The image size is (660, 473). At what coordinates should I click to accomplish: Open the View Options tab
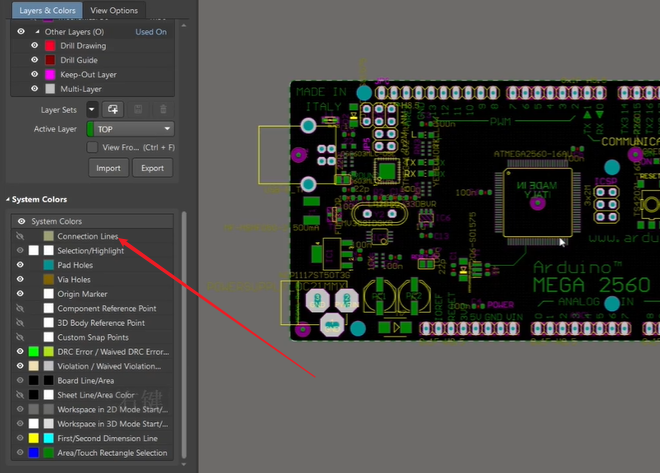114,10
